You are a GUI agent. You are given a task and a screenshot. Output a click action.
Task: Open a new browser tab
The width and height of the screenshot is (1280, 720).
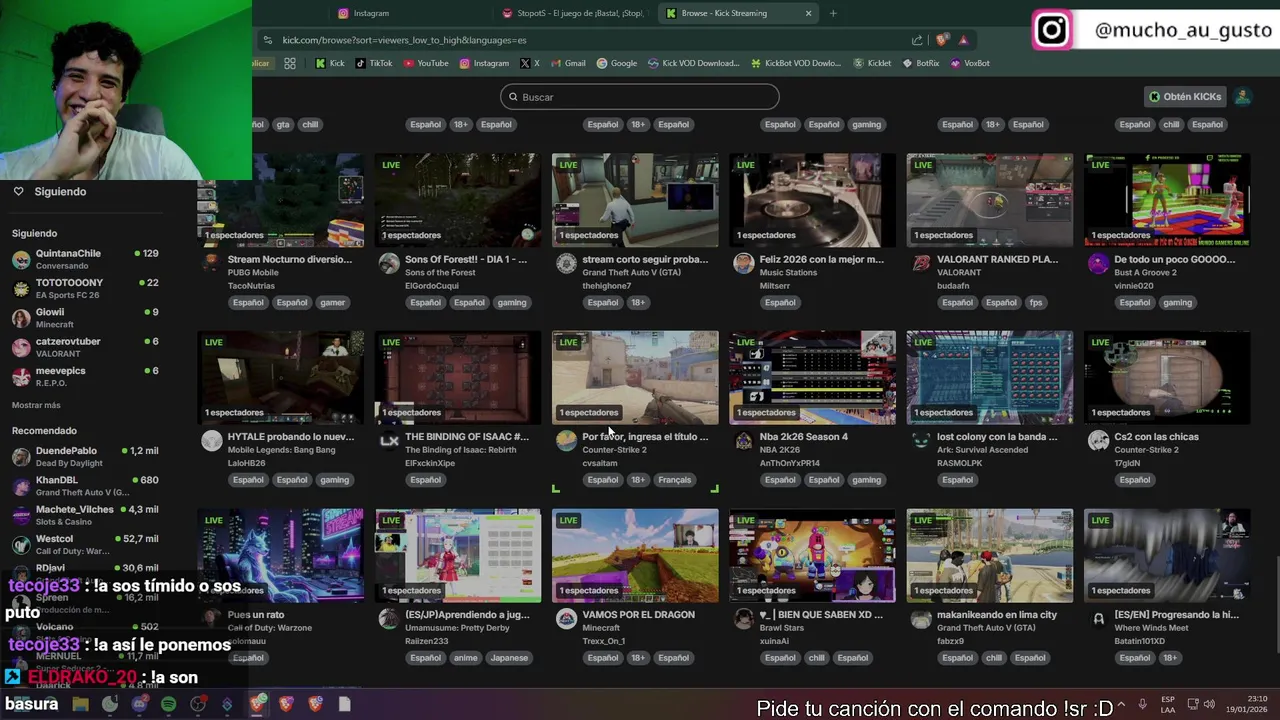(833, 13)
